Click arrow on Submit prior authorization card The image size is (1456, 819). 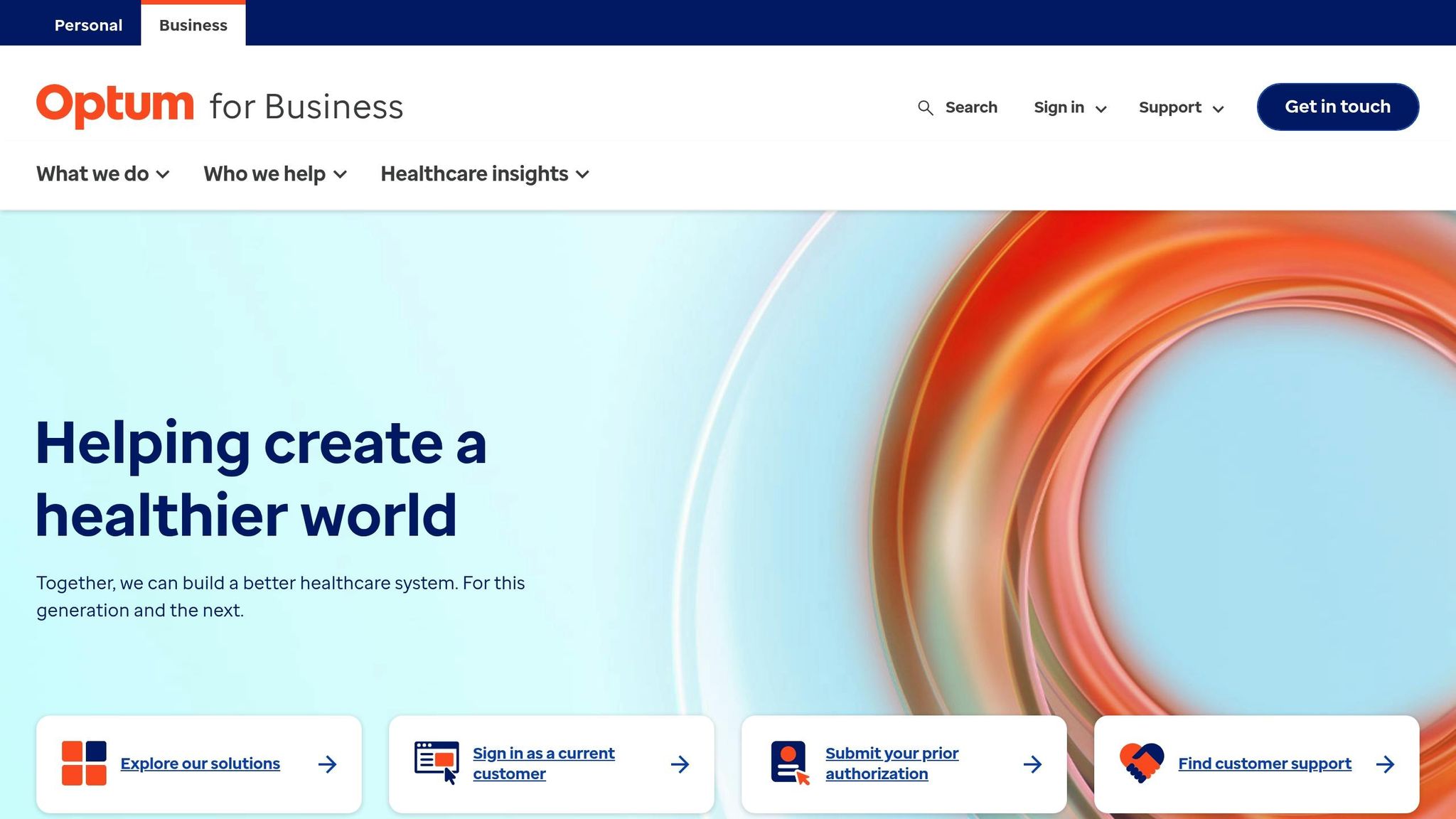click(1032, 764)
